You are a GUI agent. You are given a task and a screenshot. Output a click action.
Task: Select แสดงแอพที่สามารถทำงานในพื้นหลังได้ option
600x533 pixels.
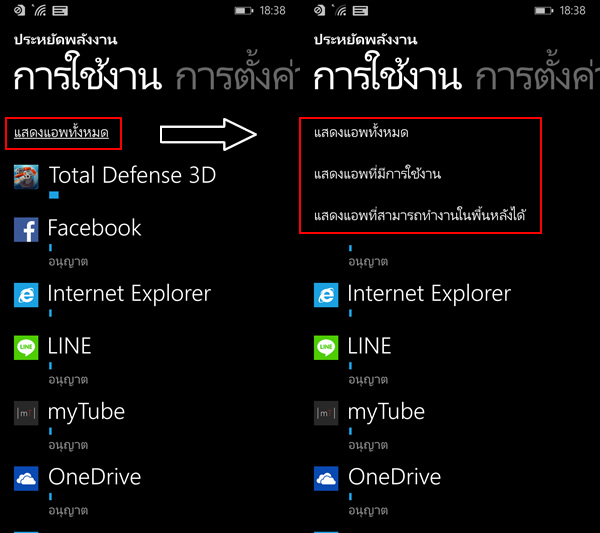(420, 215)
